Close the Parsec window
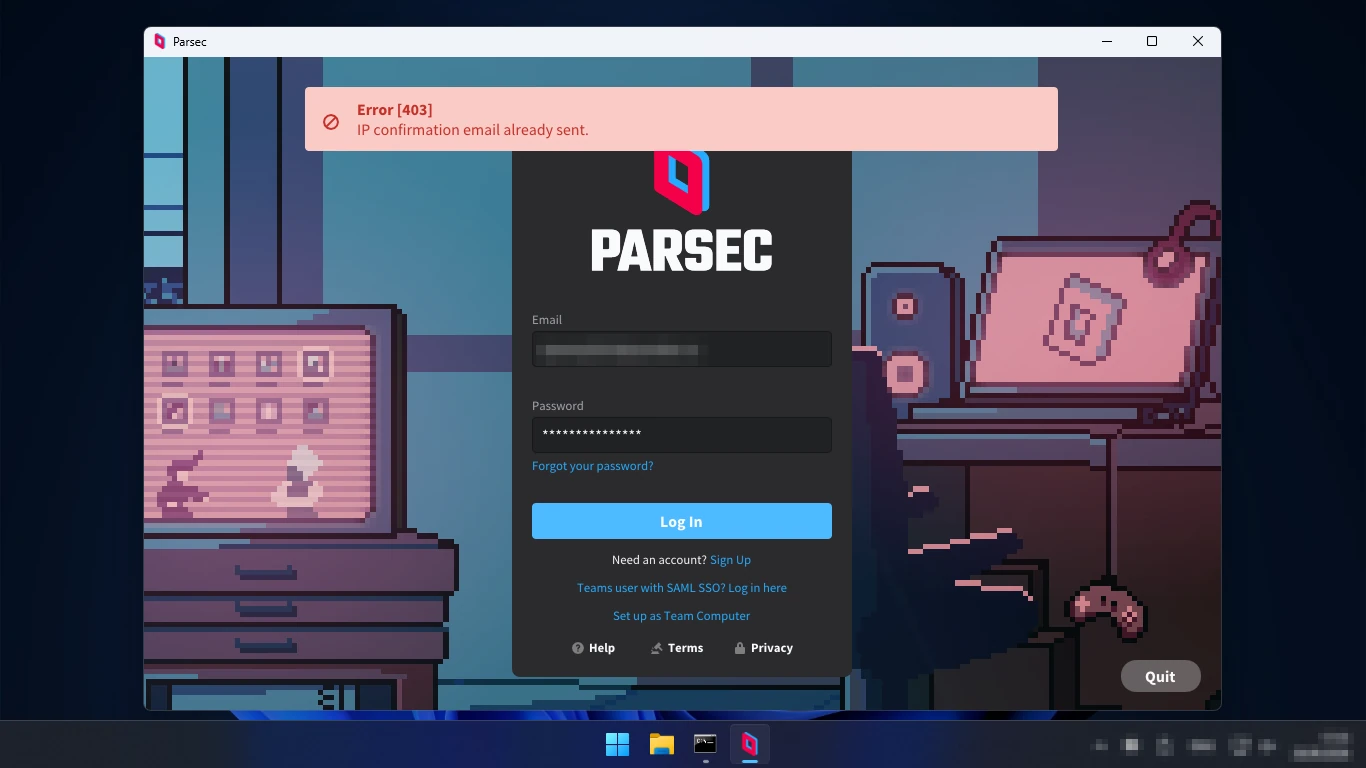Image resolution: width=1366 pixels, height=768 pixels. click(1198, 42)
